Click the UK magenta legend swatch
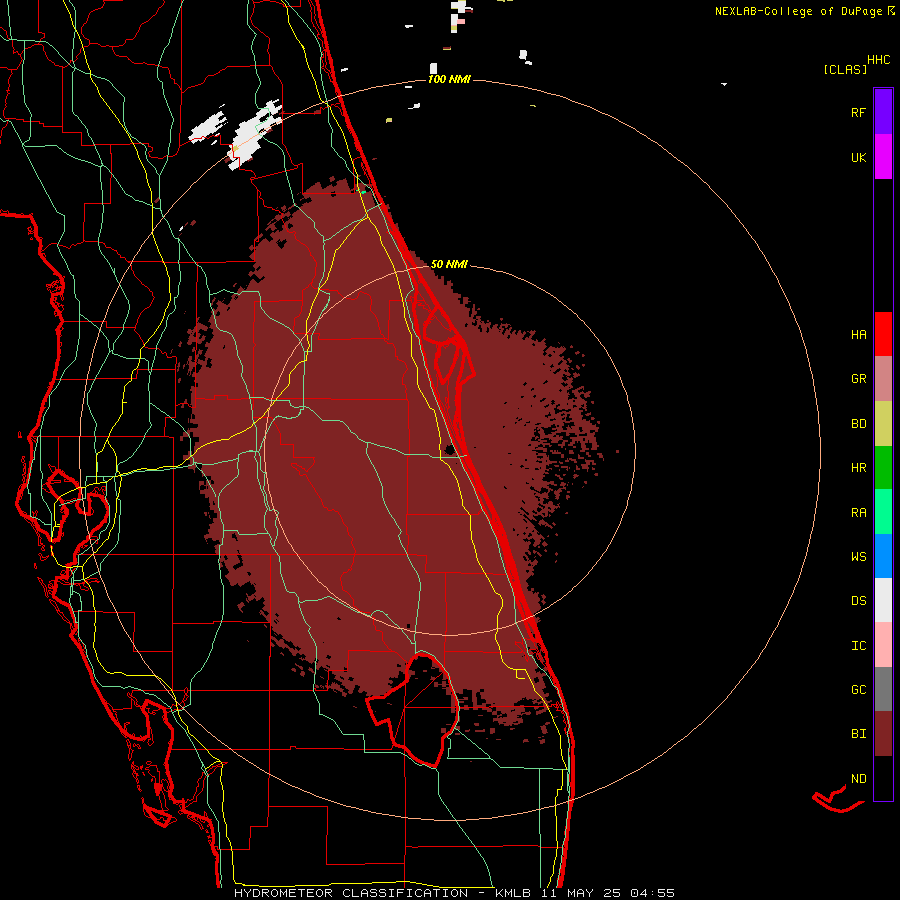This screenshot has width=900, height=900. coord(883,156)
